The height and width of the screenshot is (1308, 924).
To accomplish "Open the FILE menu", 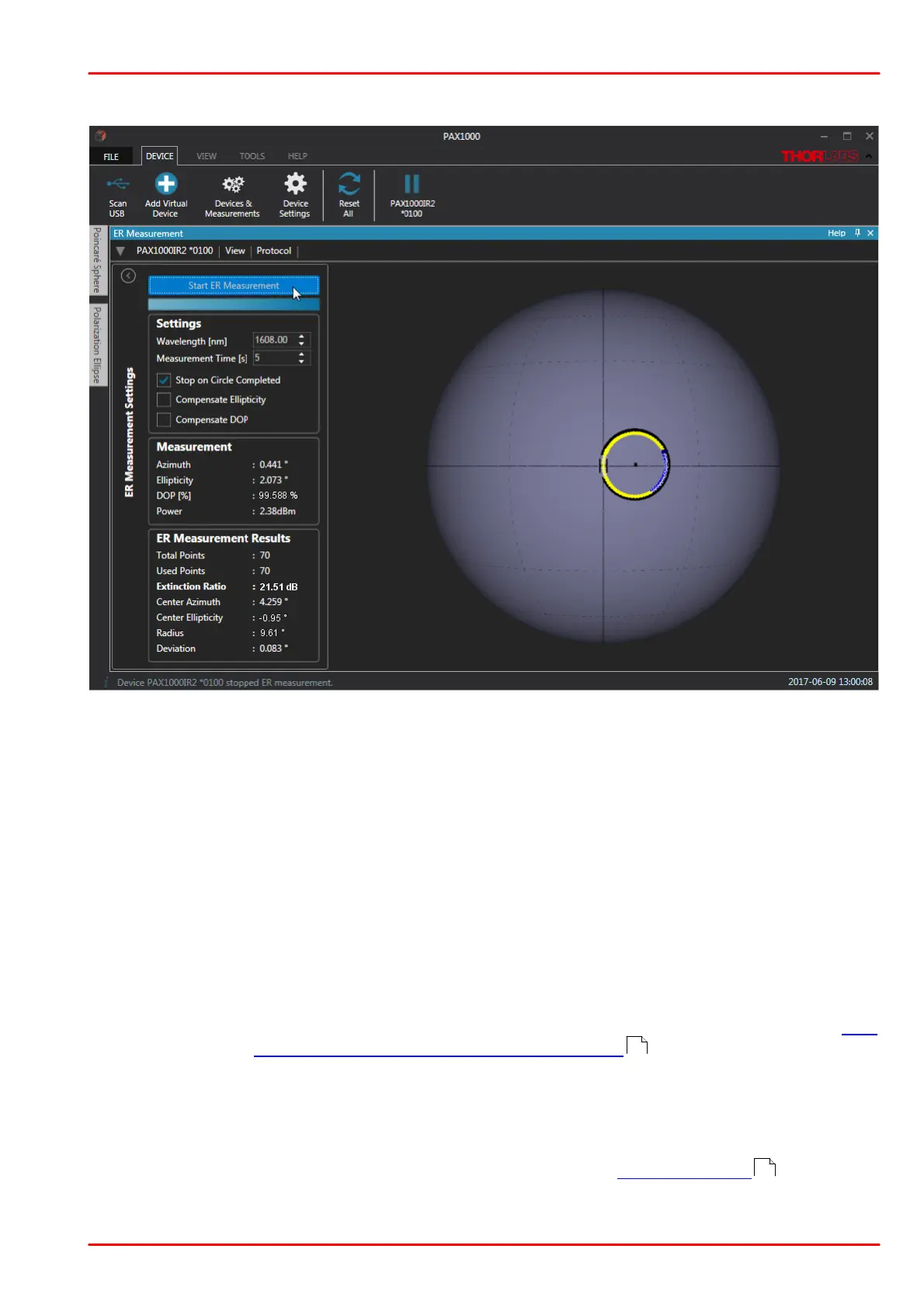I will [x=111, y=156].
